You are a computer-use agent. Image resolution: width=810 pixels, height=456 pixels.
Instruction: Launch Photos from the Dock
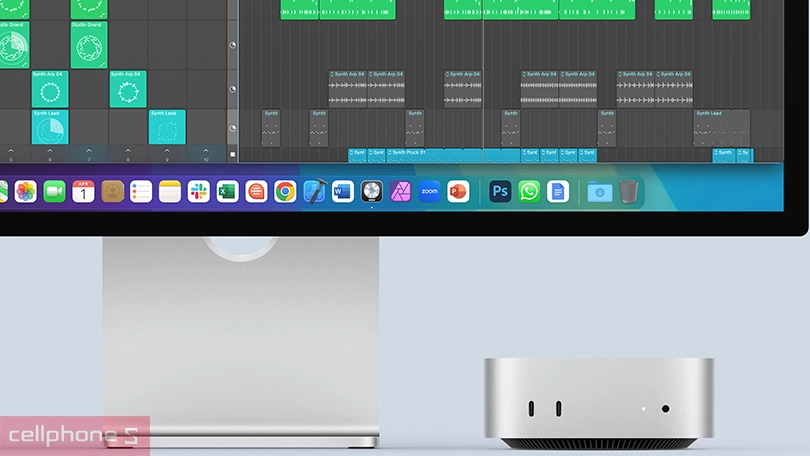pos(25,192)
